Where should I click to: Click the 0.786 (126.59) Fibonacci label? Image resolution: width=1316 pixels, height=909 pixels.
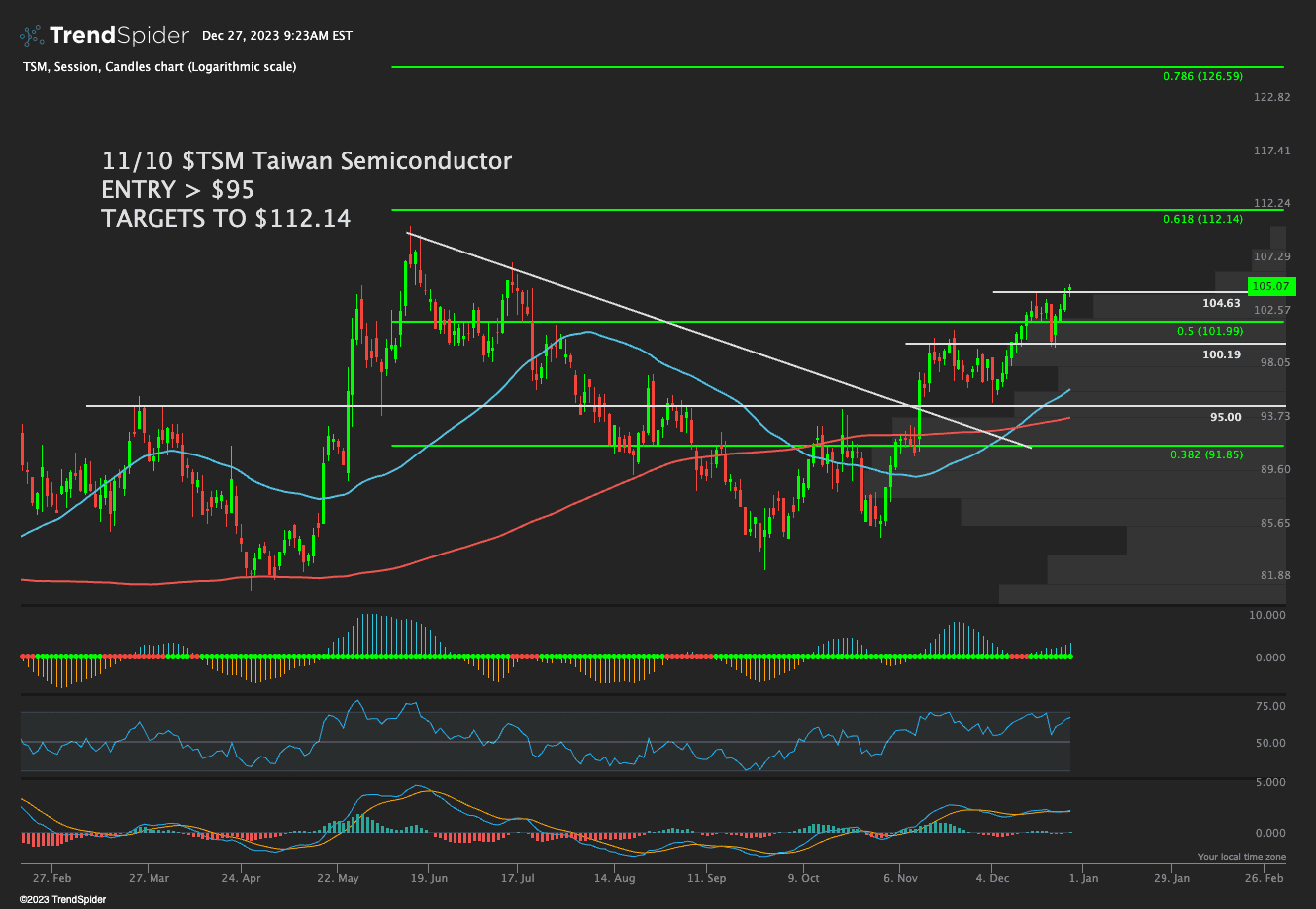pyautogui.click(x=1200, y=76)
